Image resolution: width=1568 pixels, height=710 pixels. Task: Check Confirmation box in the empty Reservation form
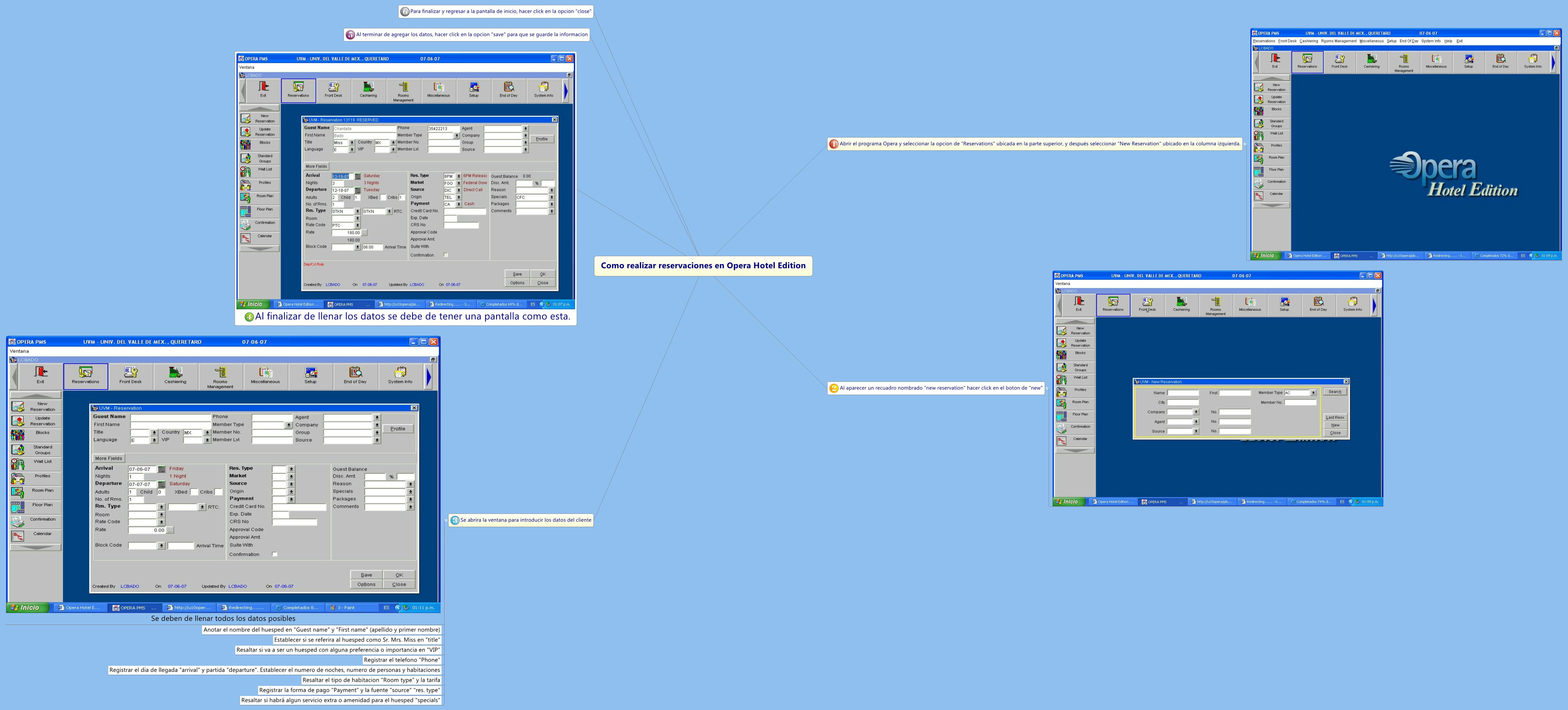[x=275, y=554]
